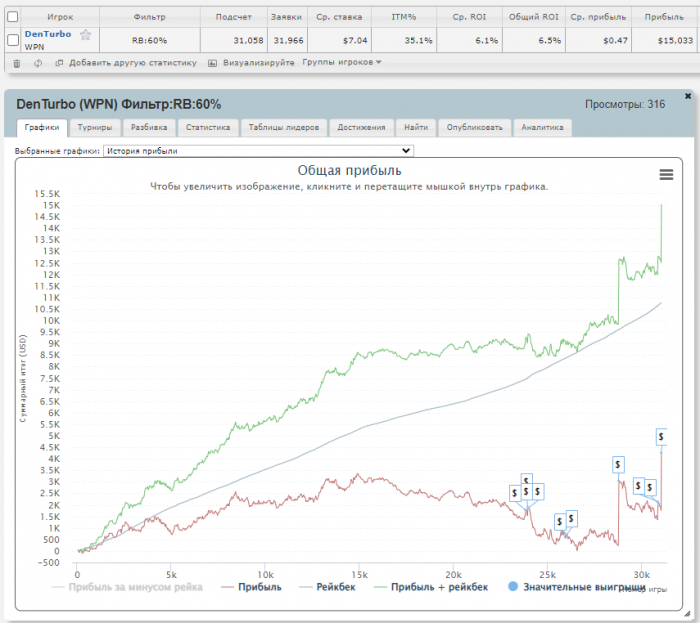Click the Общая прибыль chart title

coord(350,170)
